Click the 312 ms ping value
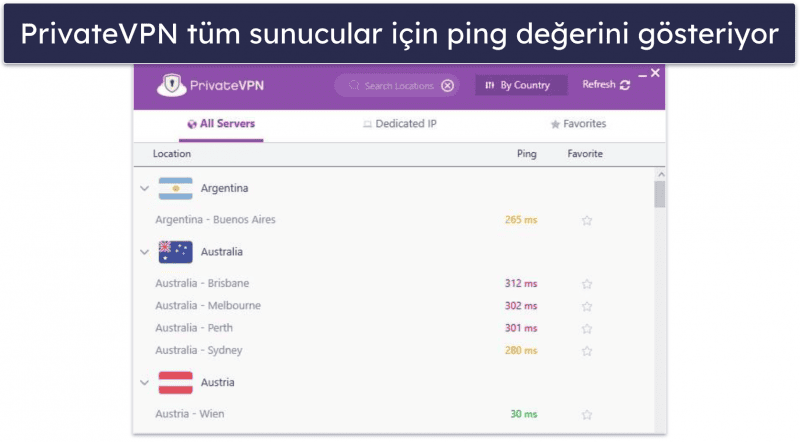Screen dimensions: 800x442 coord(521,283)
